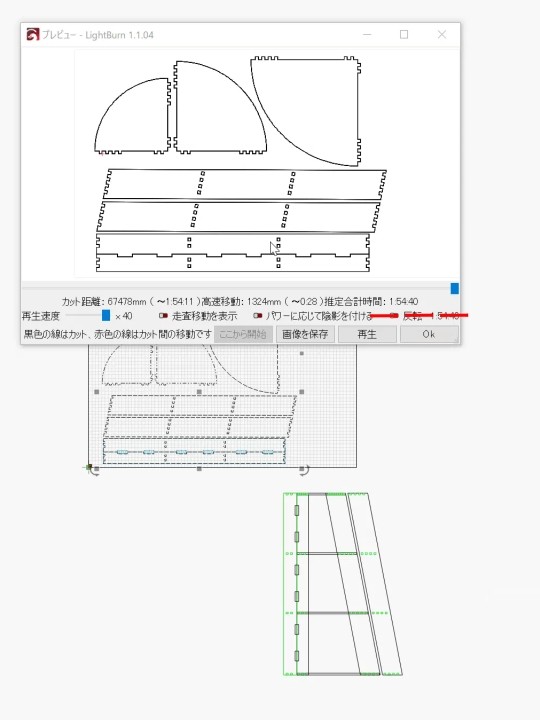The height and width of the screenshot is (720, 540).
Task: Click the greyed-out ここから開始 button
Action: pyautogui.click(x=243, y=334)
